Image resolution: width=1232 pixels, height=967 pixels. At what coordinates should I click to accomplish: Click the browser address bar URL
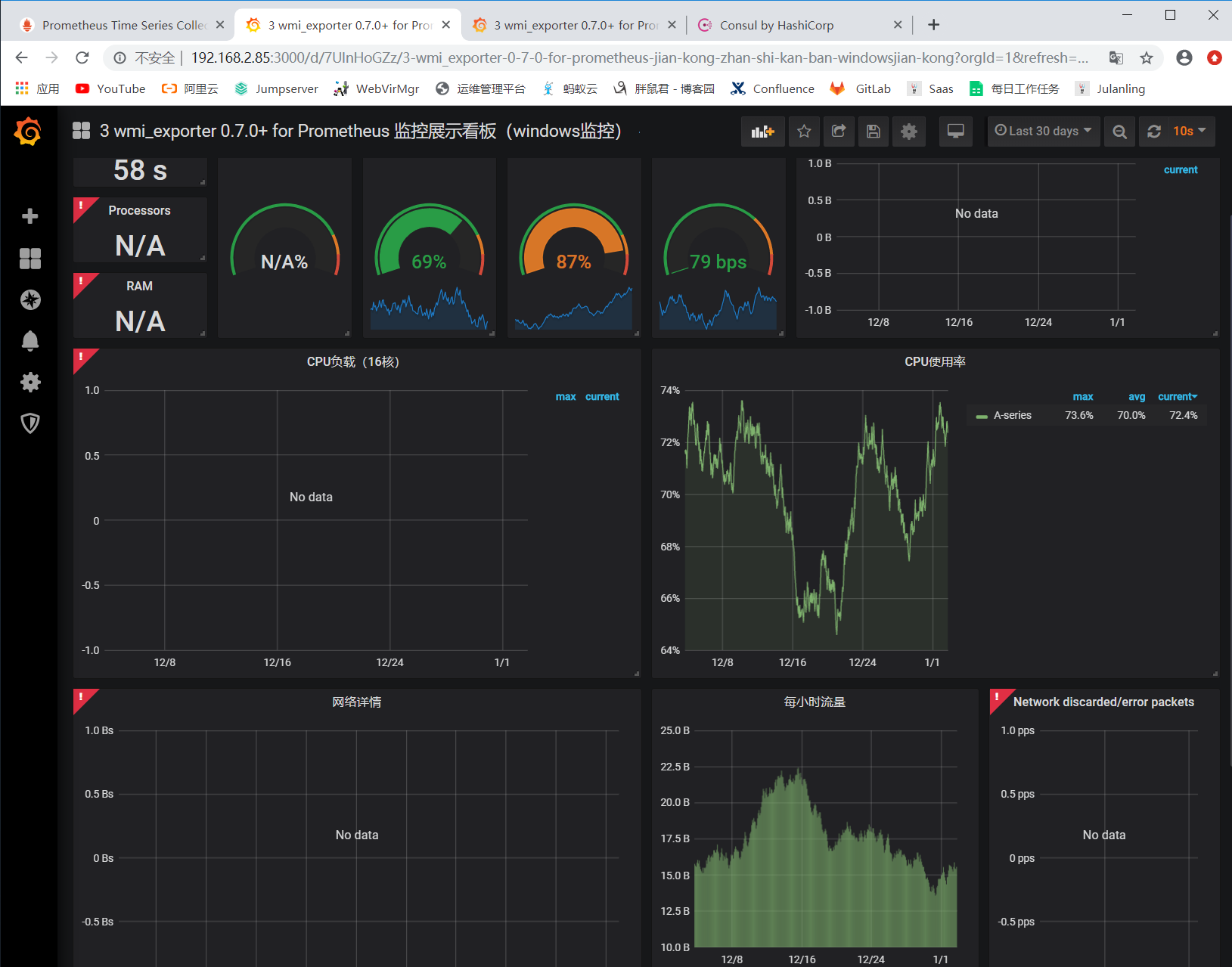pos(639,57)
